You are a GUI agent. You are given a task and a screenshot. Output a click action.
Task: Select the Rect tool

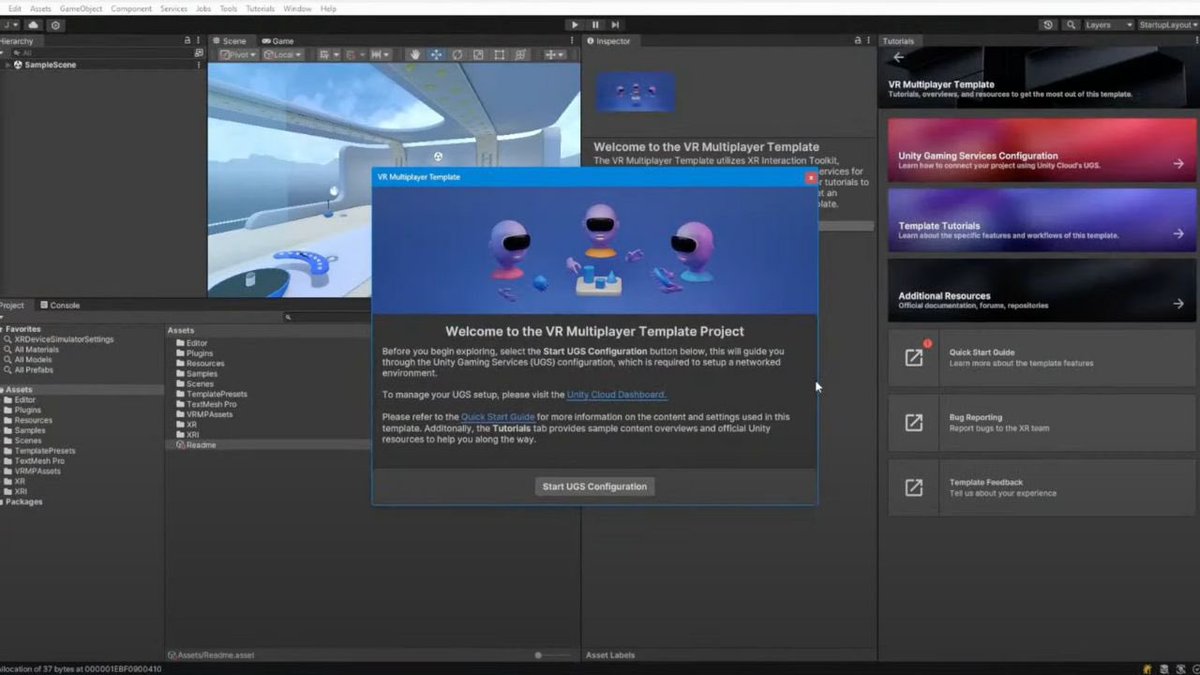click(x=499, y=55)
